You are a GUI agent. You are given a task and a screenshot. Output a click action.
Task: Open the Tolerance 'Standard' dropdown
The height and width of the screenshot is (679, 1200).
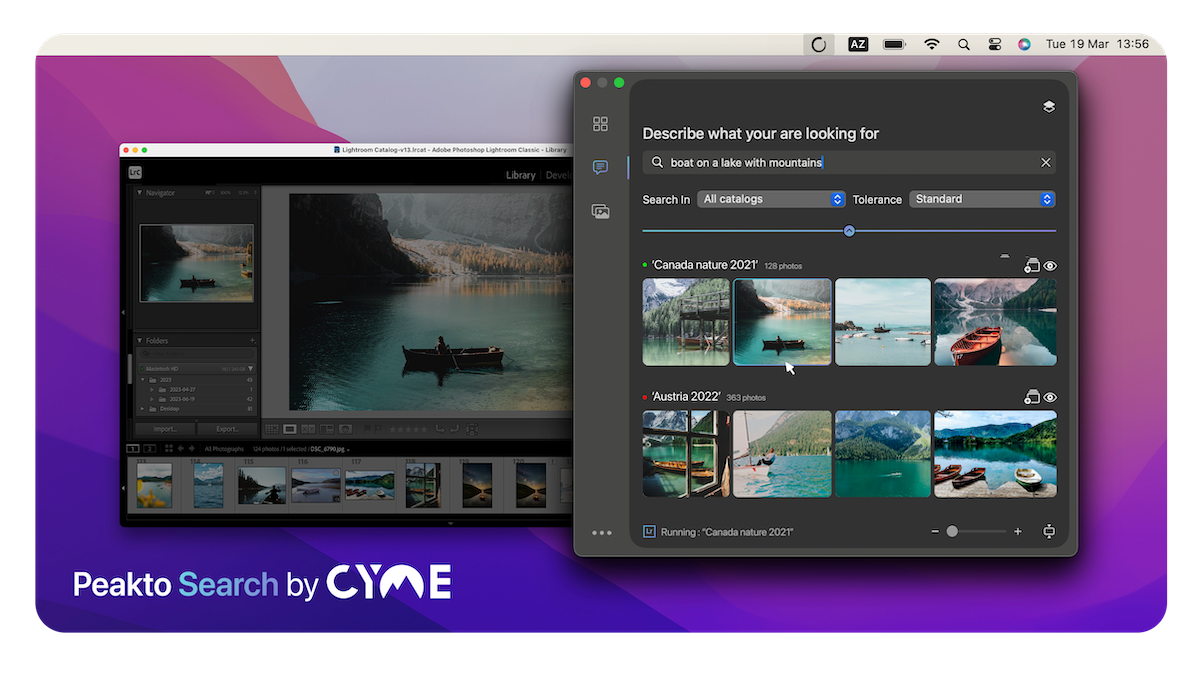click(982, 199)
